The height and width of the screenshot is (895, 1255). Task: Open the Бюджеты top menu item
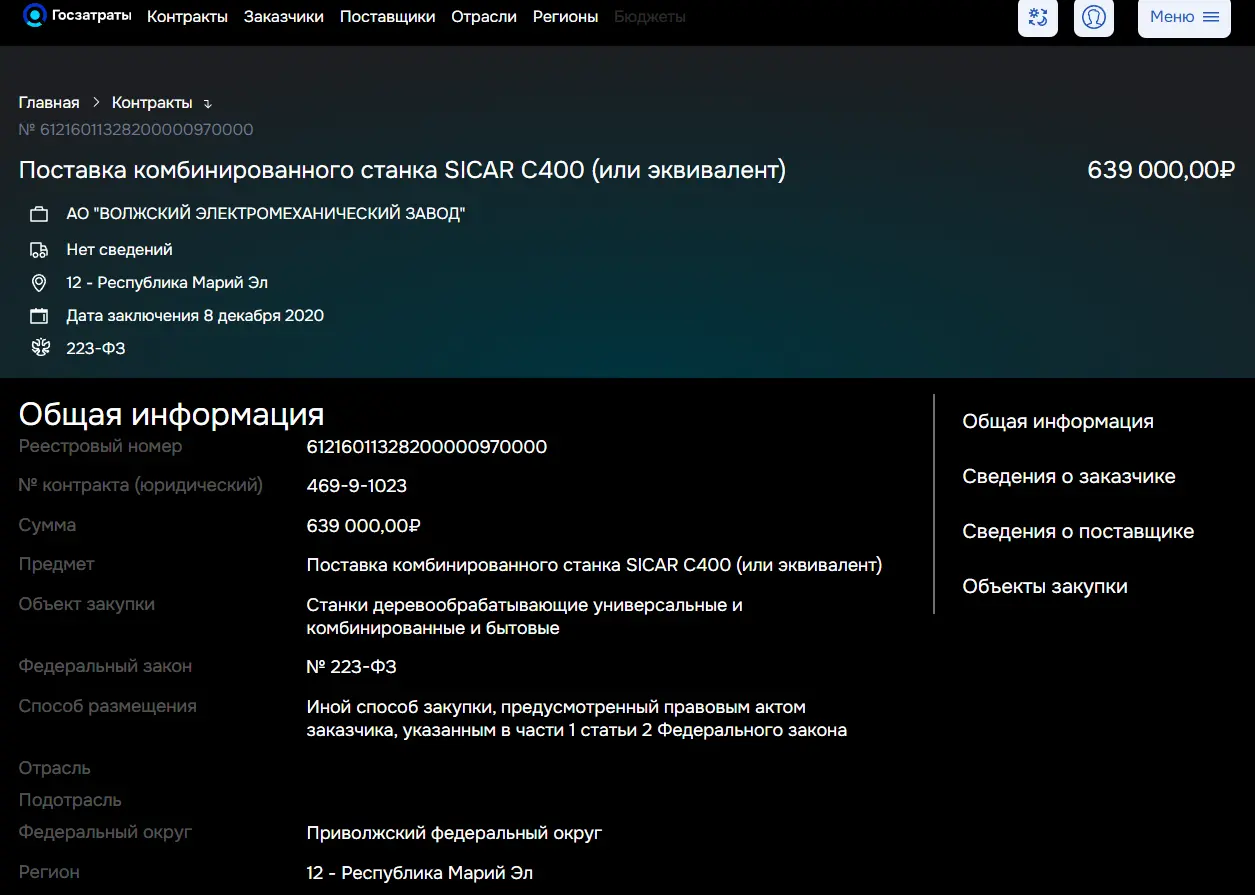(650, 16)
